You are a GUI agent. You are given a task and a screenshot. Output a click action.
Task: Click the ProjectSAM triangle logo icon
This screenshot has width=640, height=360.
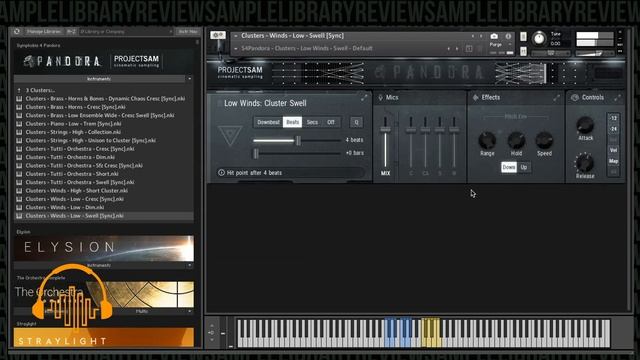(230, 136)
